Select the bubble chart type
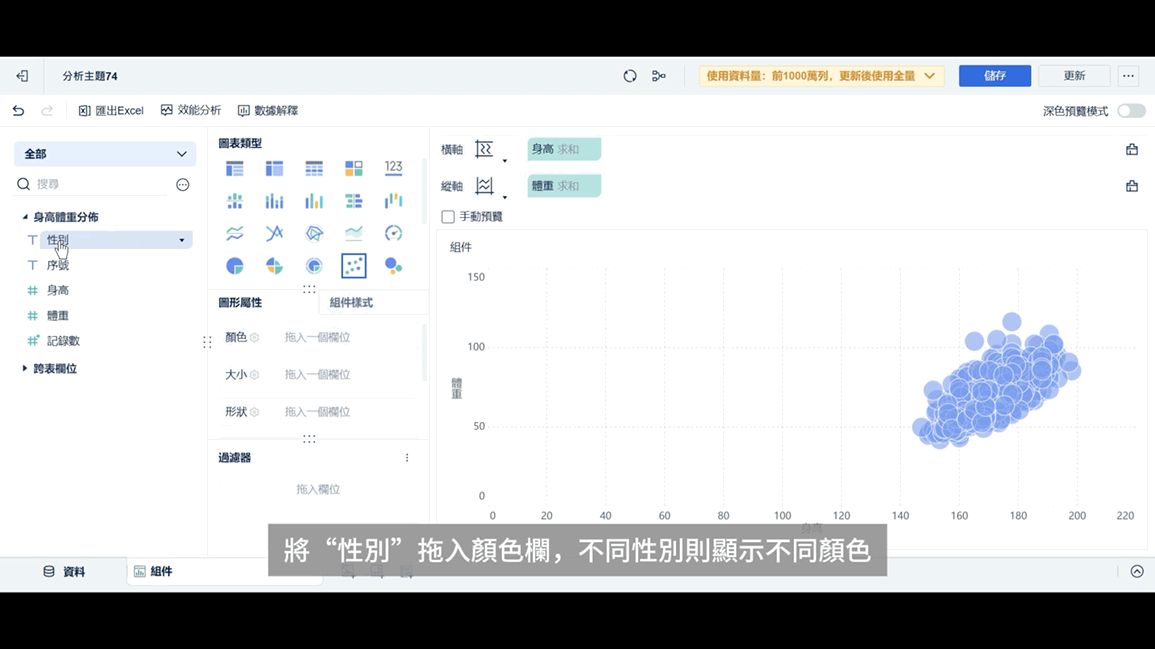Image resolution: width=1155 pixels, height=649 pixels. click(393, 266)
